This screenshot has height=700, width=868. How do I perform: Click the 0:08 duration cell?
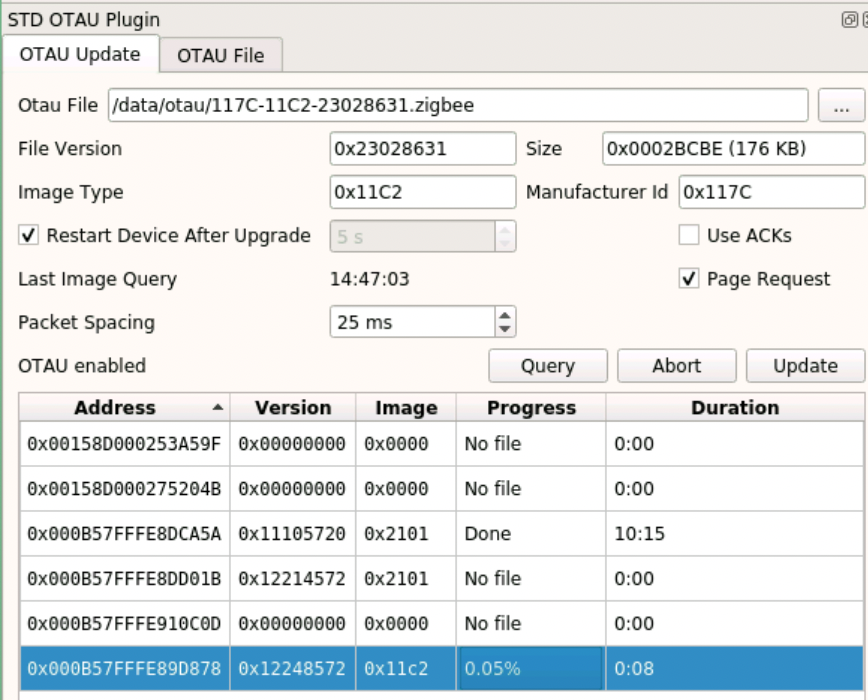(x=735, y=668)
